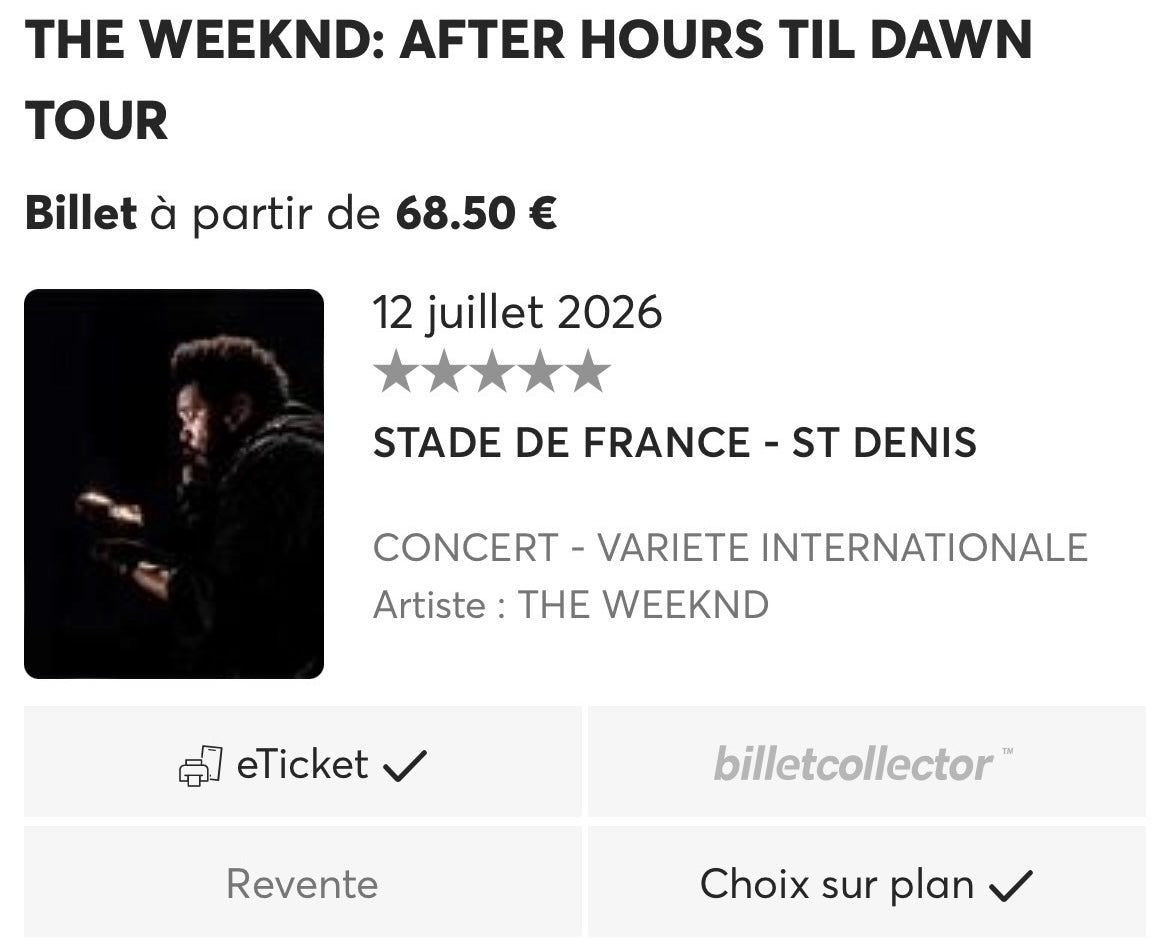
Task: Select the third rating star
Action: coord(492,372)
